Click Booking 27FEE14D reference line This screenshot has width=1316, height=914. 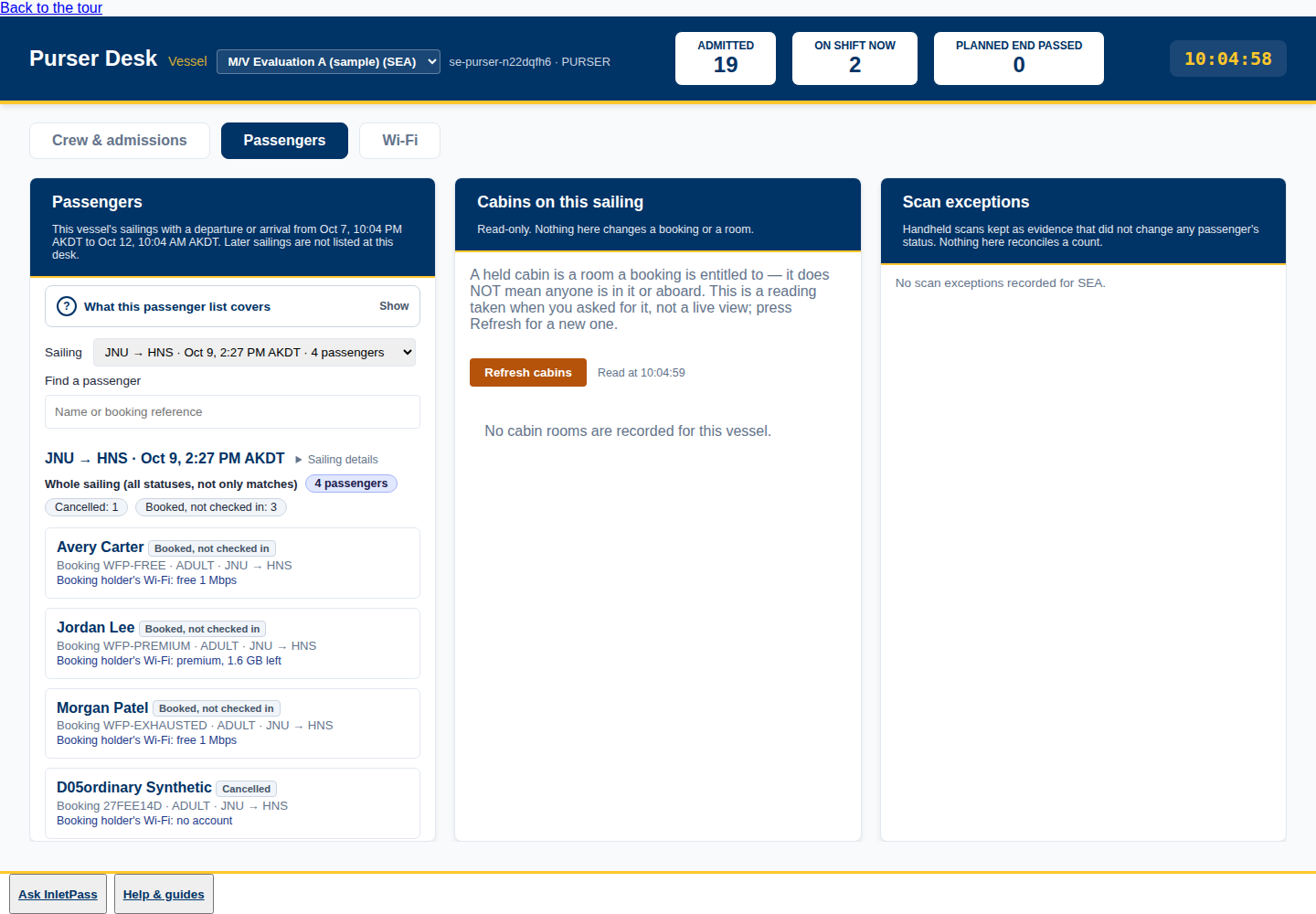pyautogui.click(x=172, y=806)
